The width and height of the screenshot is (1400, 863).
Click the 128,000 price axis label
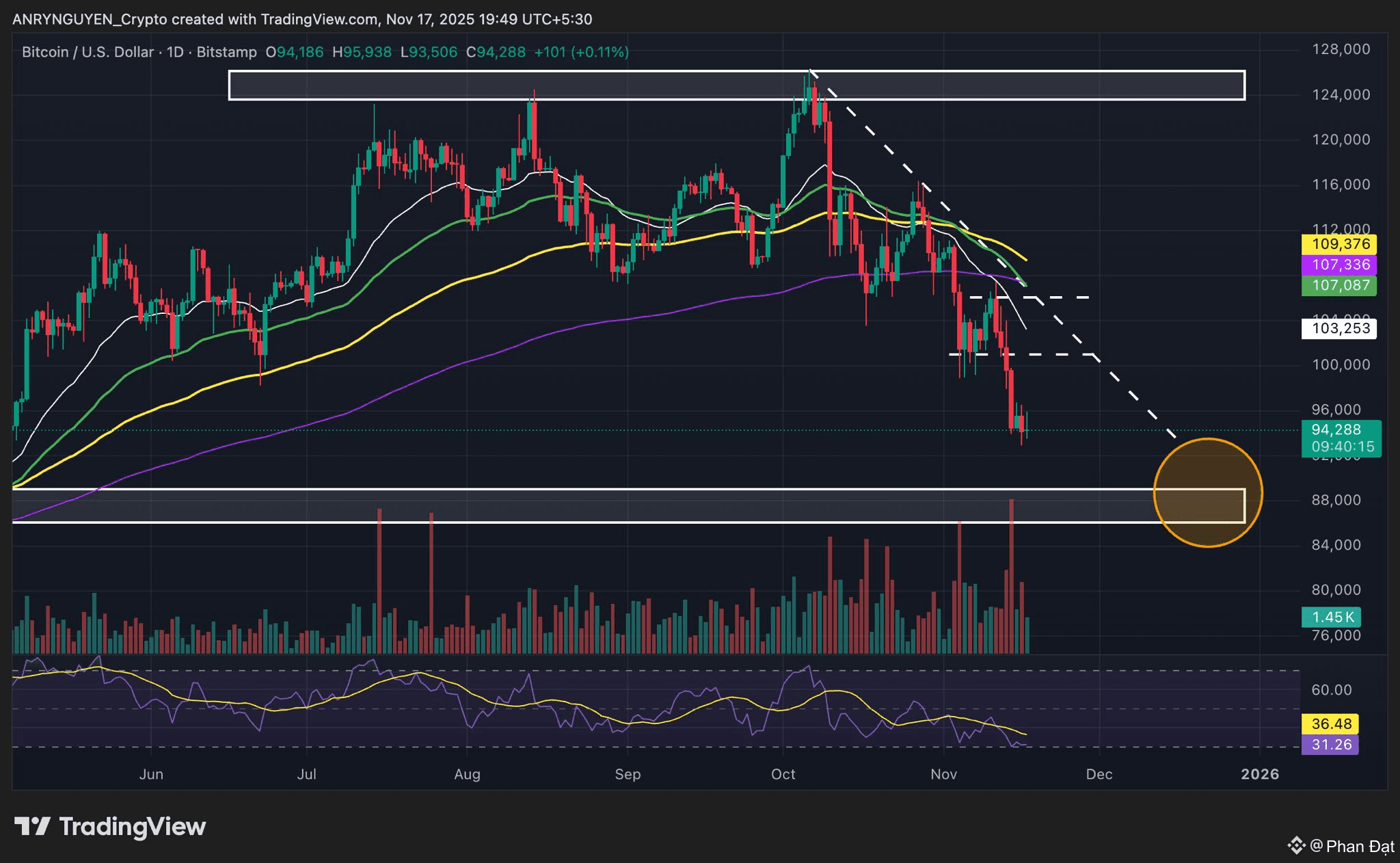click(x=1341, y=49)
